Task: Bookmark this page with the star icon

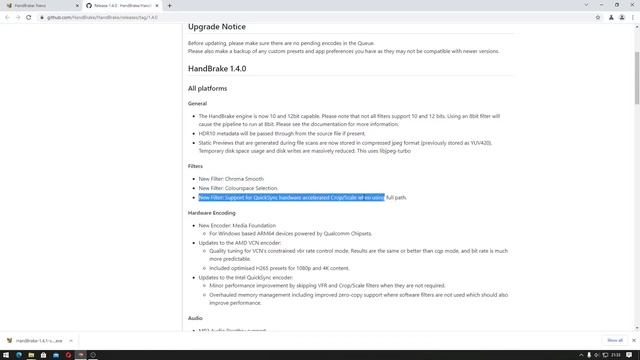Action: [598, 18]
